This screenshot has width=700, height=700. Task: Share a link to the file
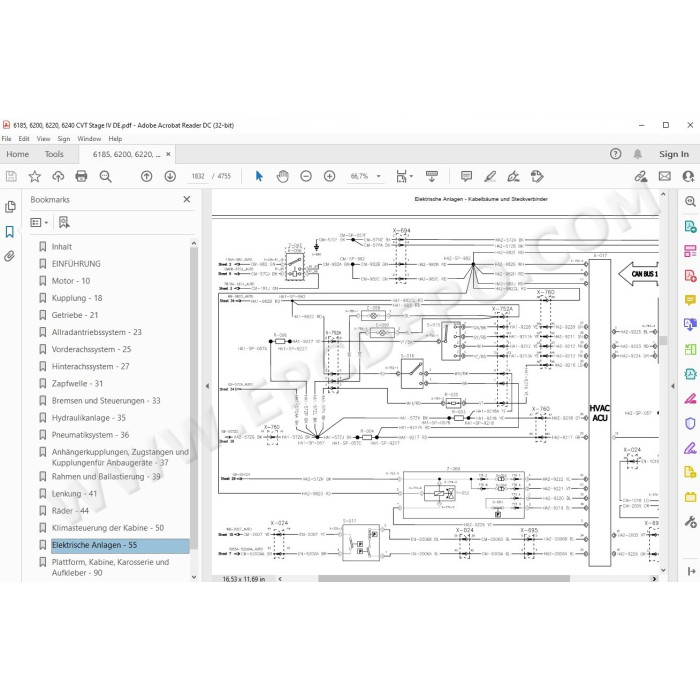(x=641, y=176)
